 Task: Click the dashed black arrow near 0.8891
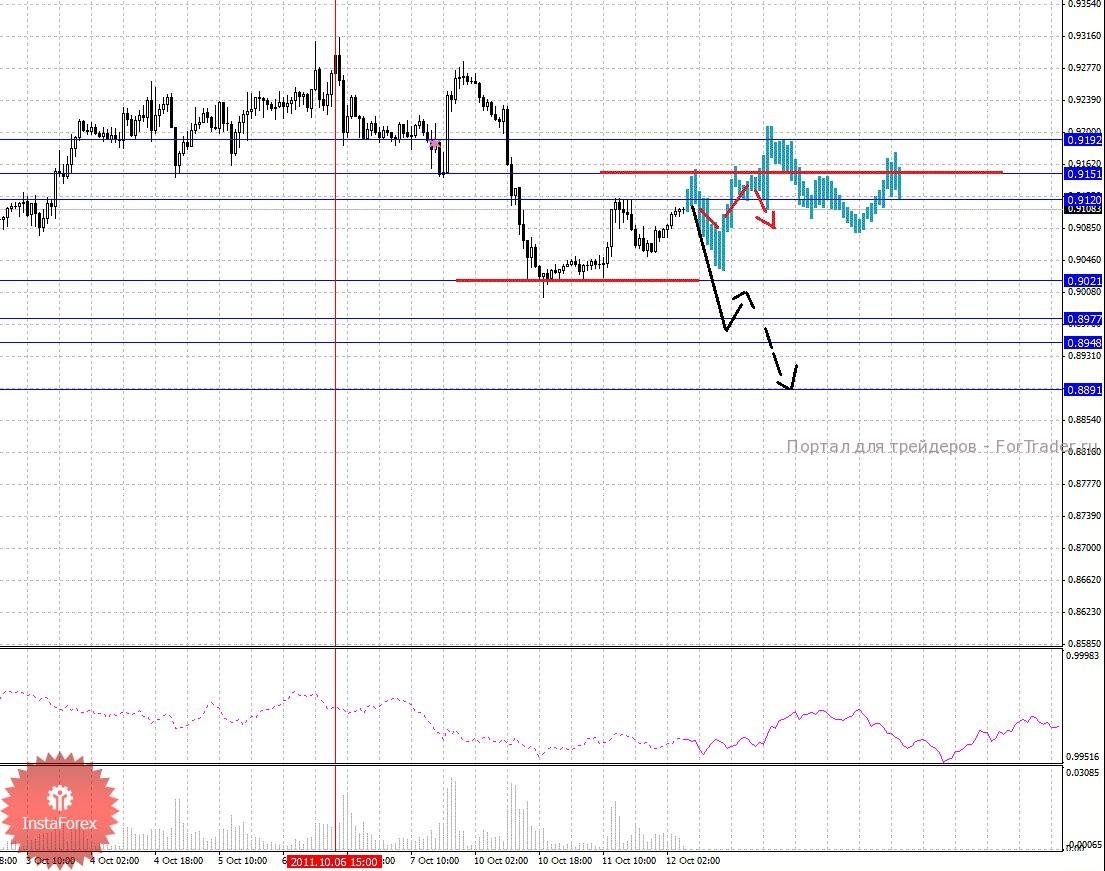coord(778,359)
